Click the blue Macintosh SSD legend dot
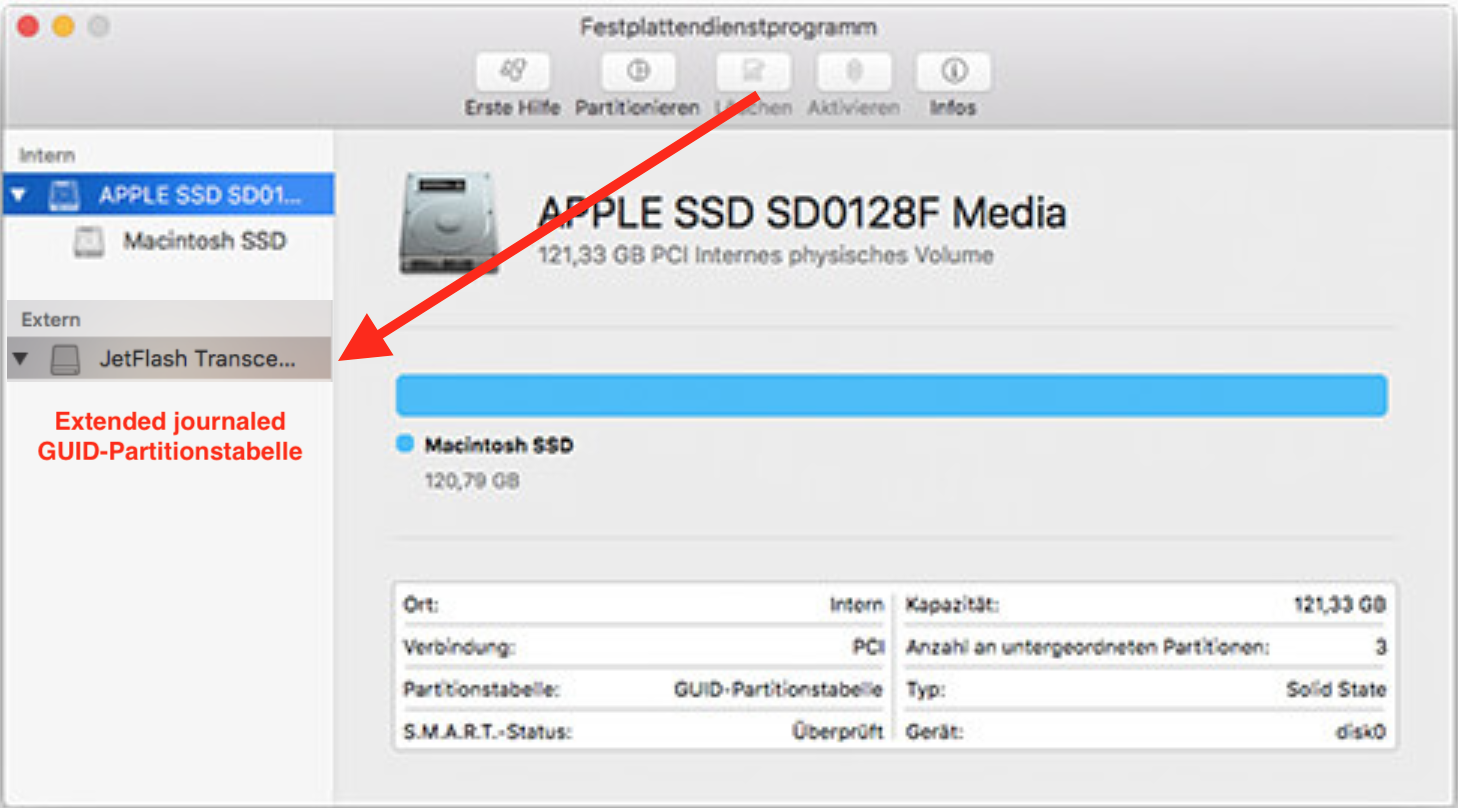Viewport: 1458px width, 808px height. [x=405, y=444]
